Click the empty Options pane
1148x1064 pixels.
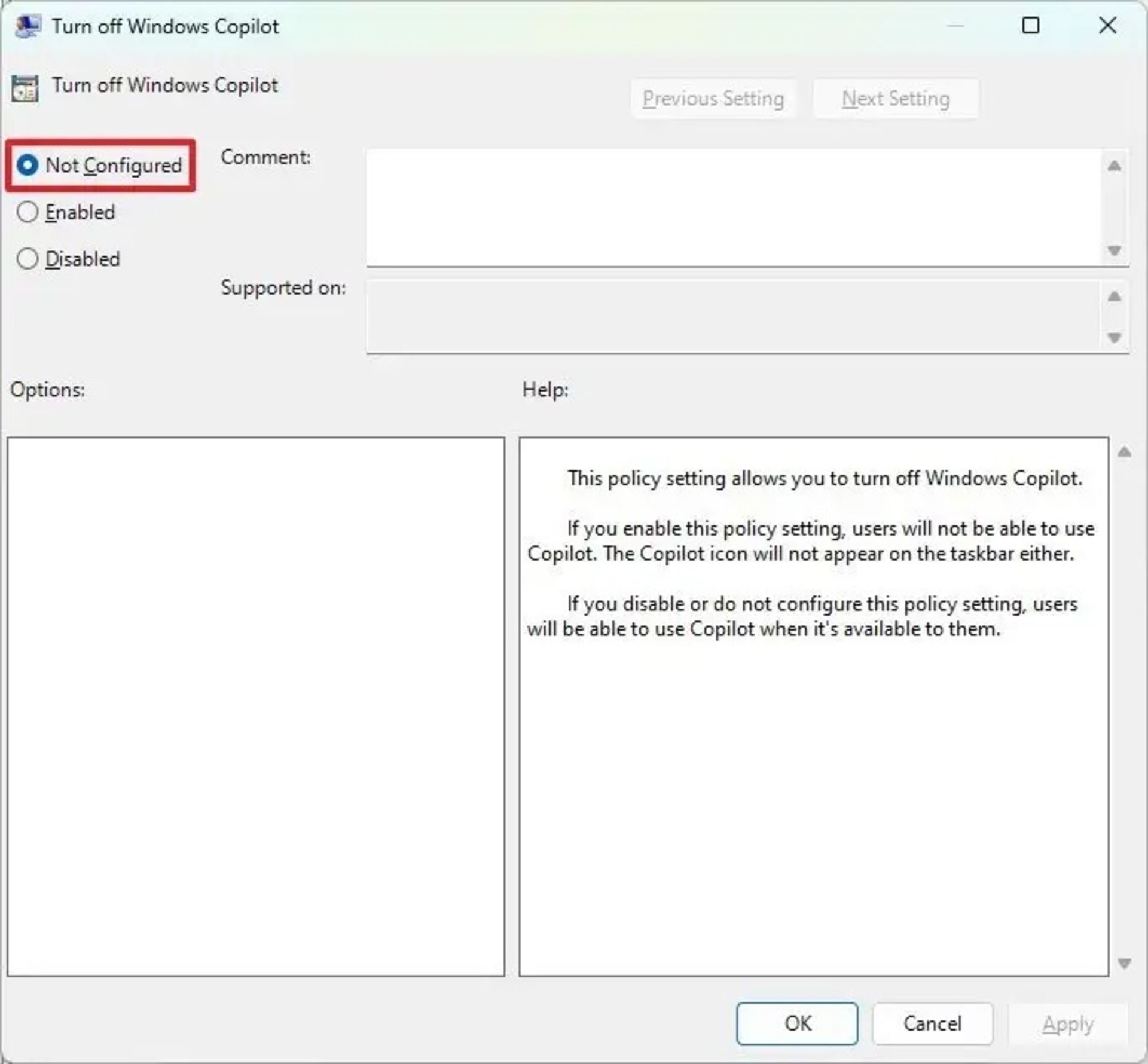pyautogui.click(x=256, y=707)
